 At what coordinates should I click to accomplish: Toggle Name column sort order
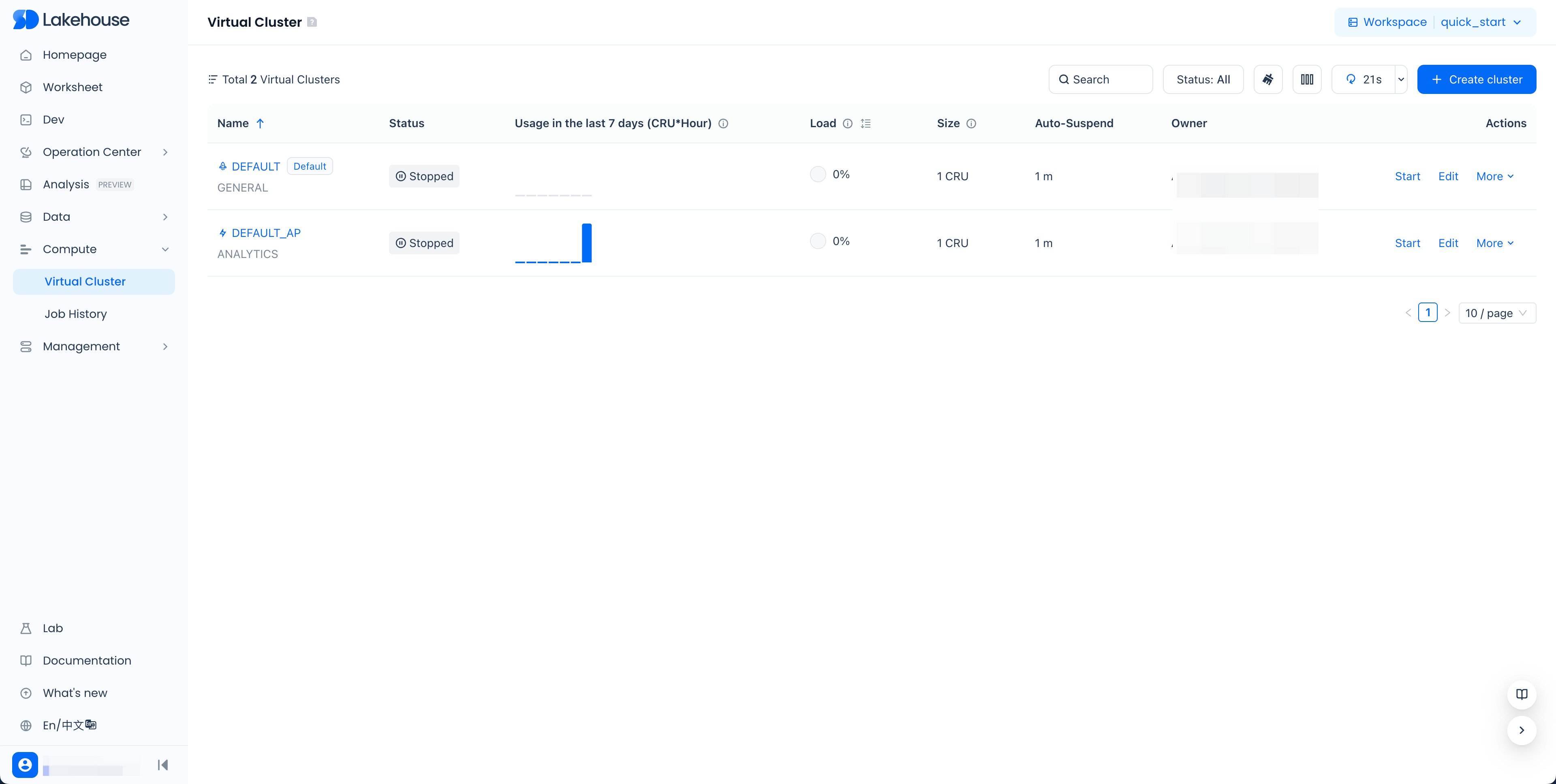(x=260, y=124)
